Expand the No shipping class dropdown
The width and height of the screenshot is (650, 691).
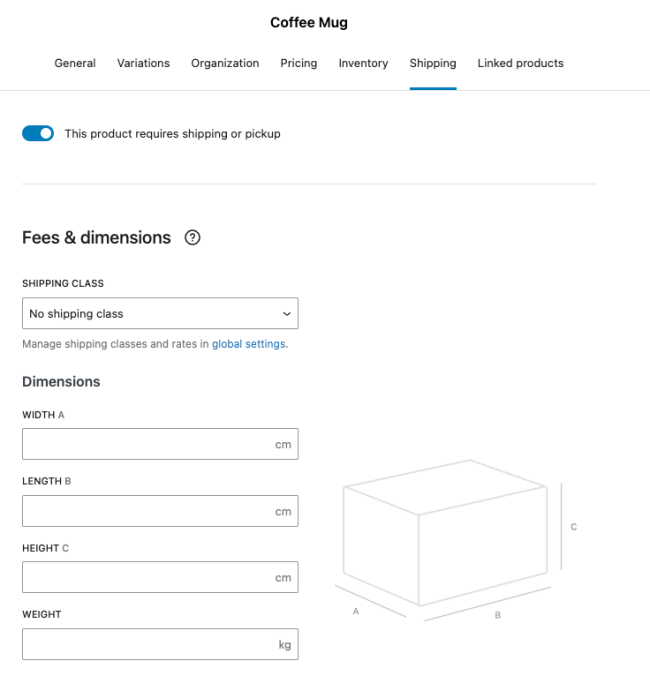[x=160, y=314]
